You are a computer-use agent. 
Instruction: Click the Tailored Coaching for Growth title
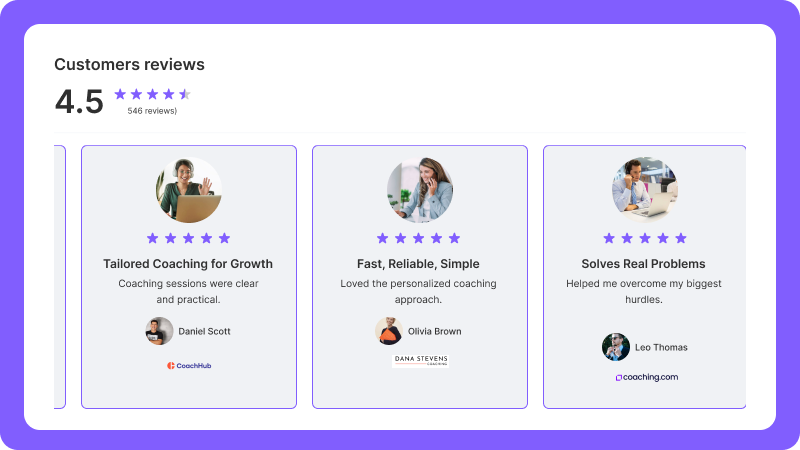(188, 264)
